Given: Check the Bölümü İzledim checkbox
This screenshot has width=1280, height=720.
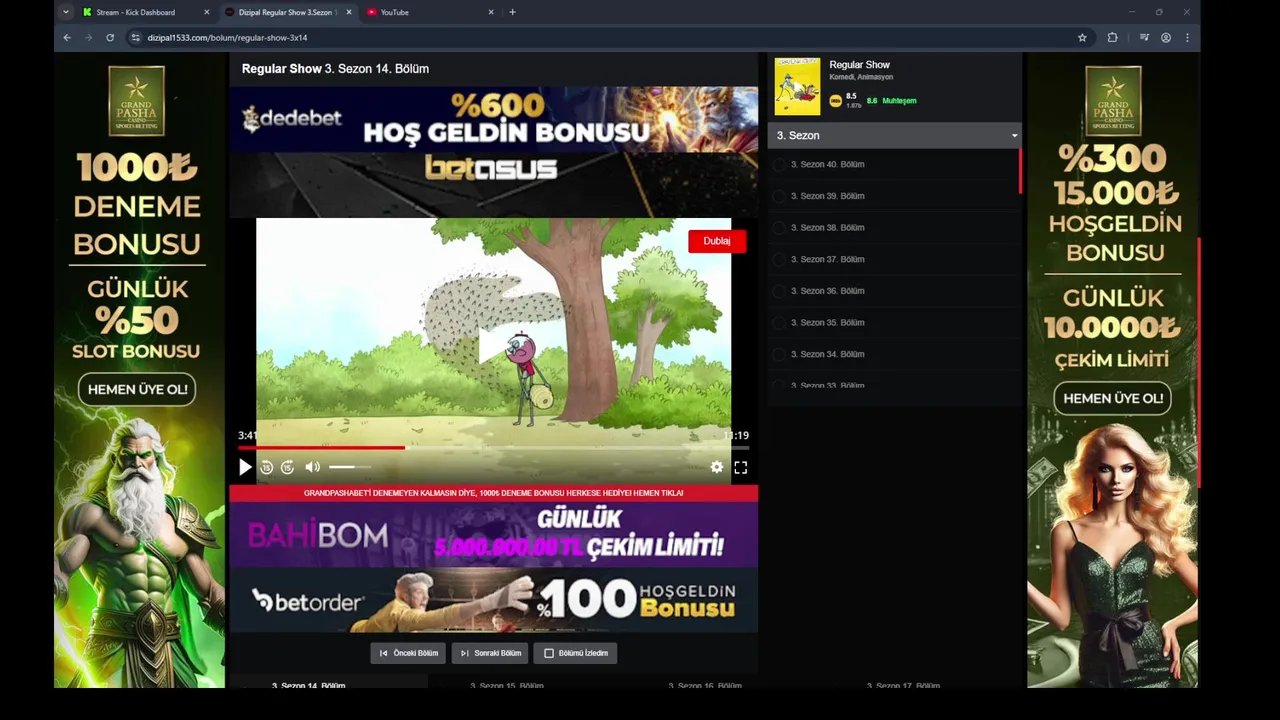Looking at the screenshot, I should coord(549,653).
